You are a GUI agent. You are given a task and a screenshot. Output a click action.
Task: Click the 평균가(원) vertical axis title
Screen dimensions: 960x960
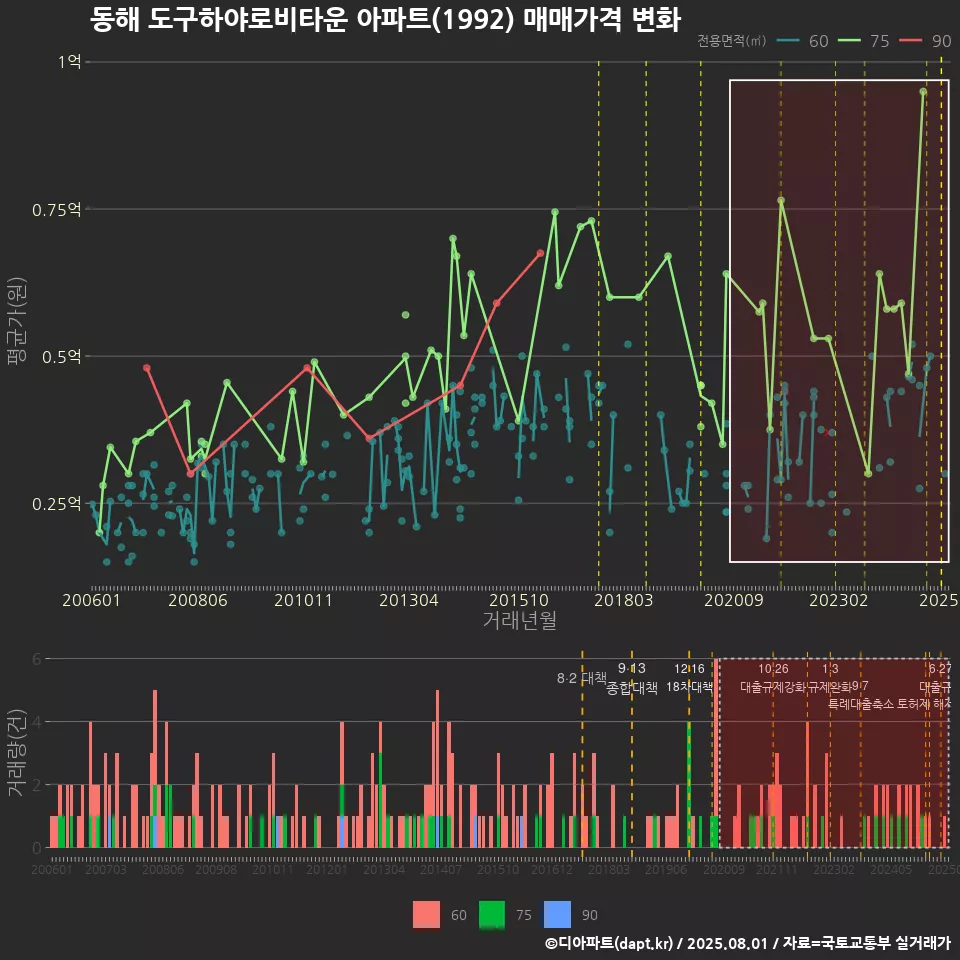pyautogui.click(x=16, y=321)
